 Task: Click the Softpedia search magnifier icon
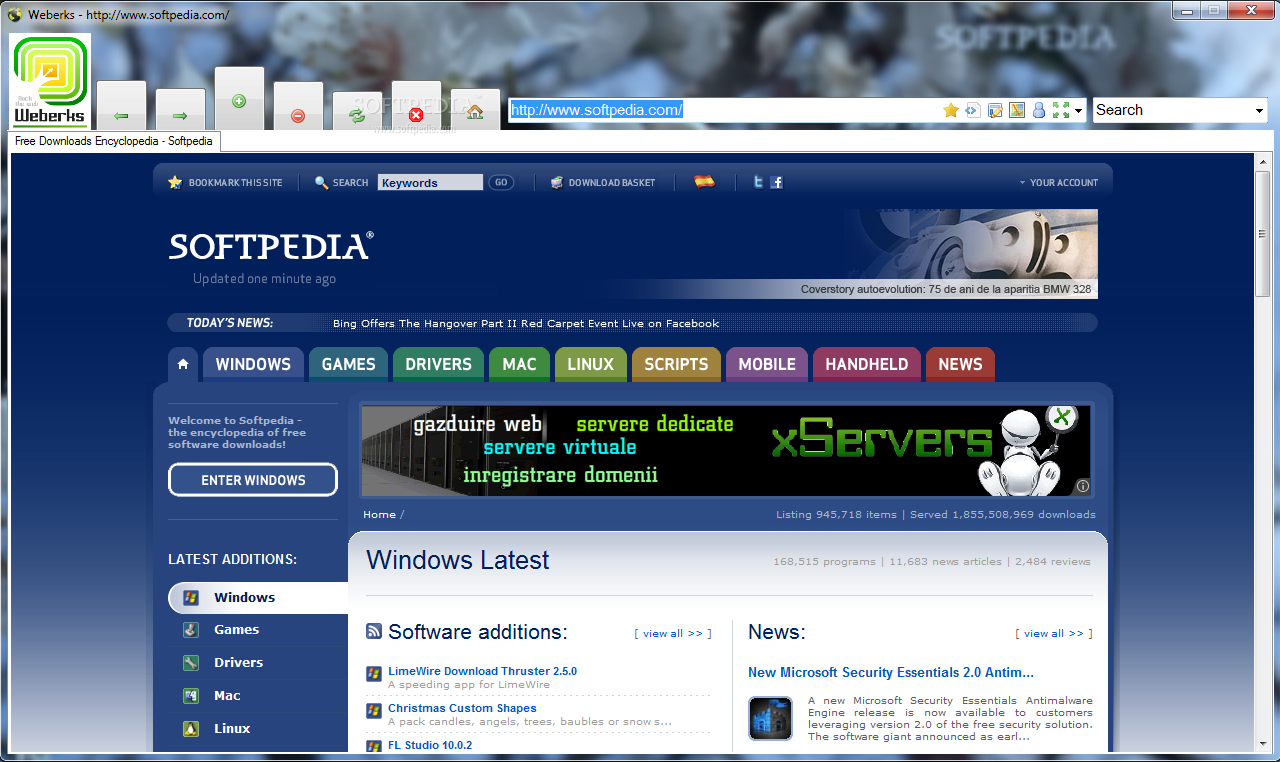tap(321, 182)
